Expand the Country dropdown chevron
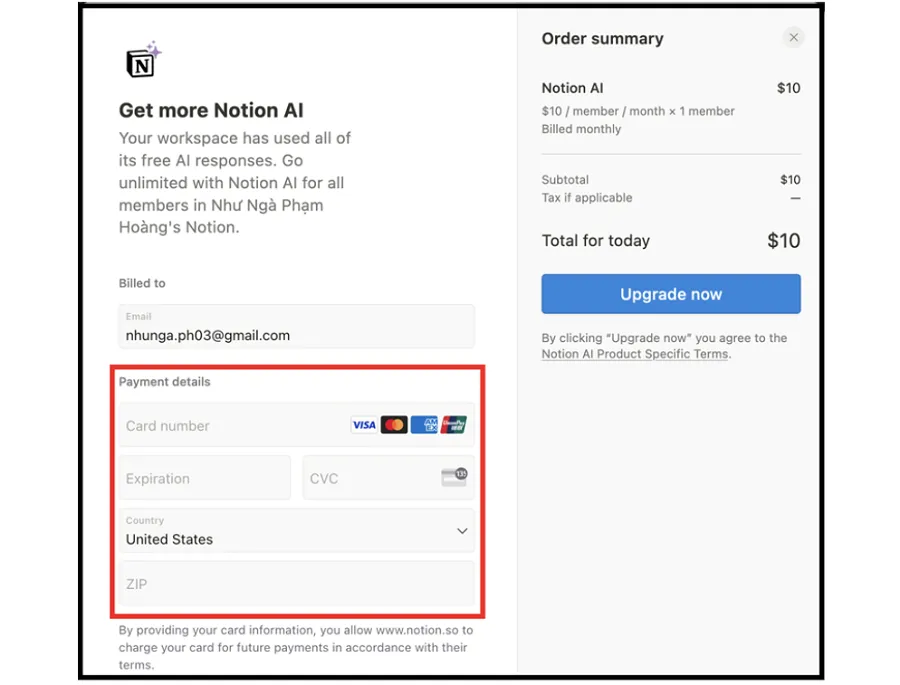Screen dimensions: 900x685 click(462, 531)
